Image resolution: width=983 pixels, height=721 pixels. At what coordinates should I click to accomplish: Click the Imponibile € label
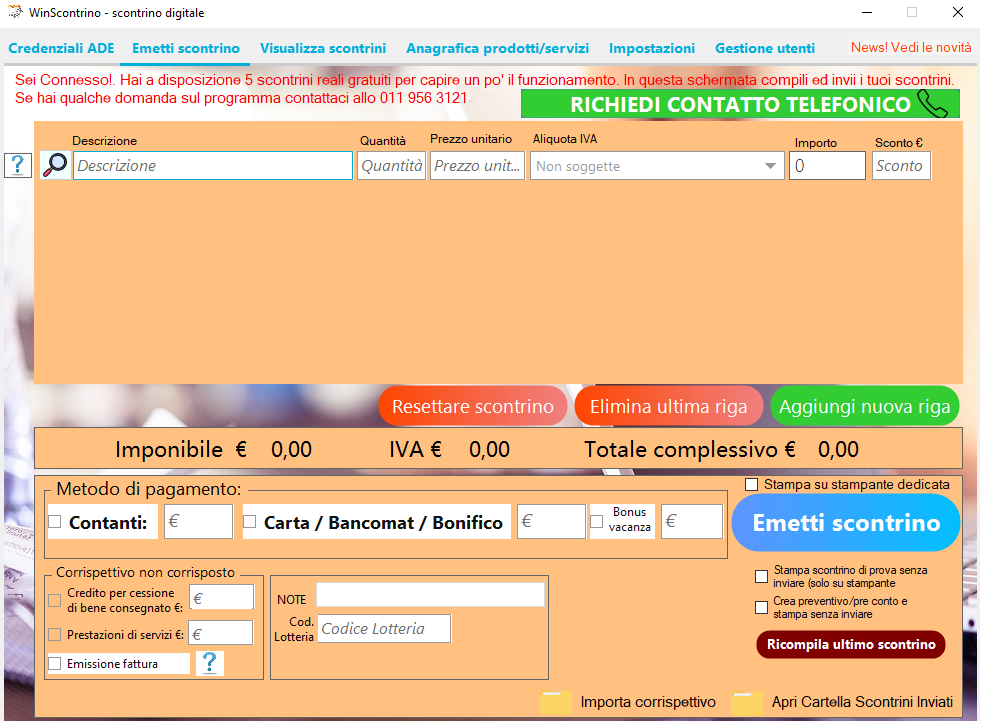(181, 450)
